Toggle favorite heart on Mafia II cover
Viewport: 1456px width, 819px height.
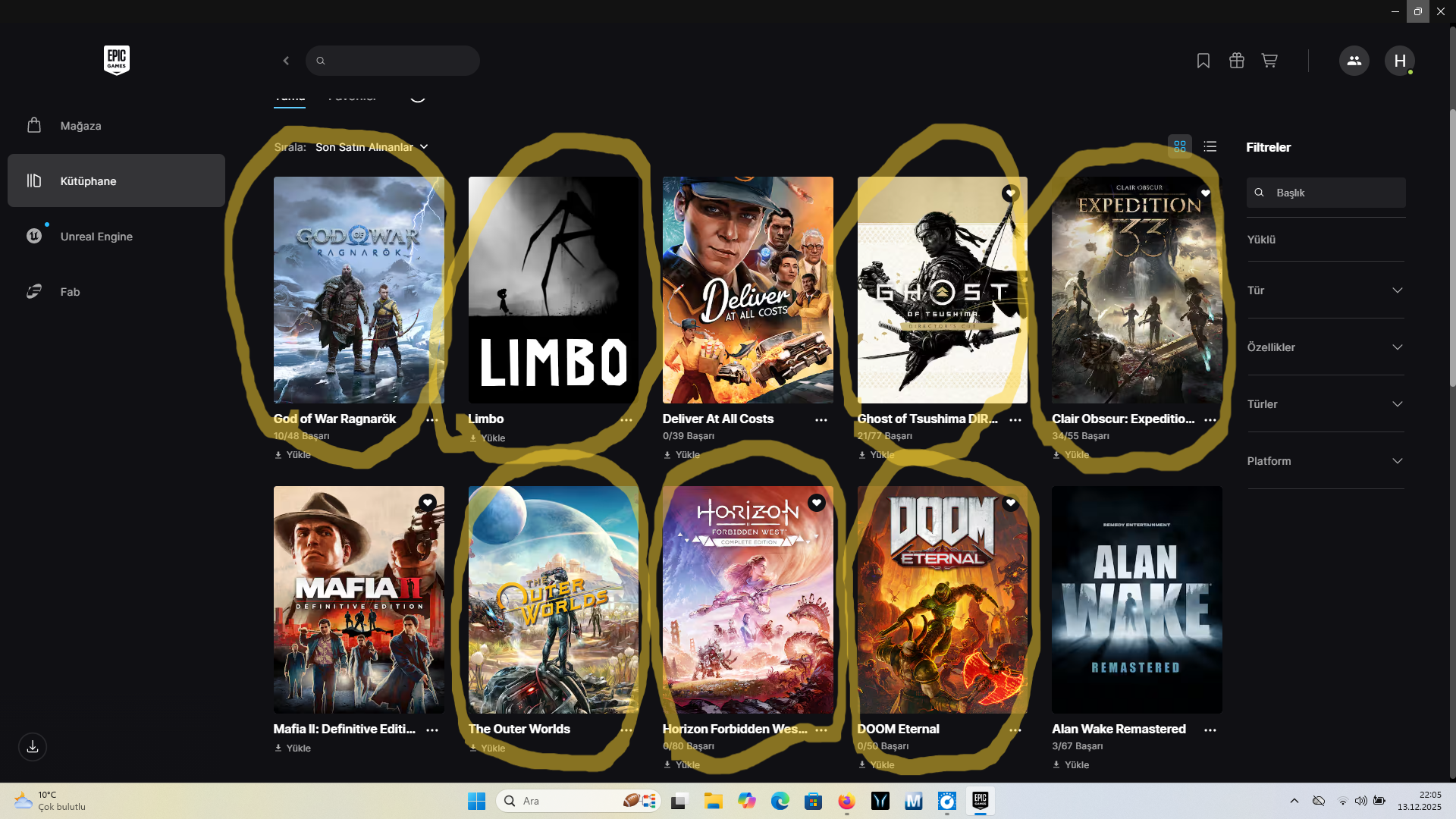tap(428, 503)
